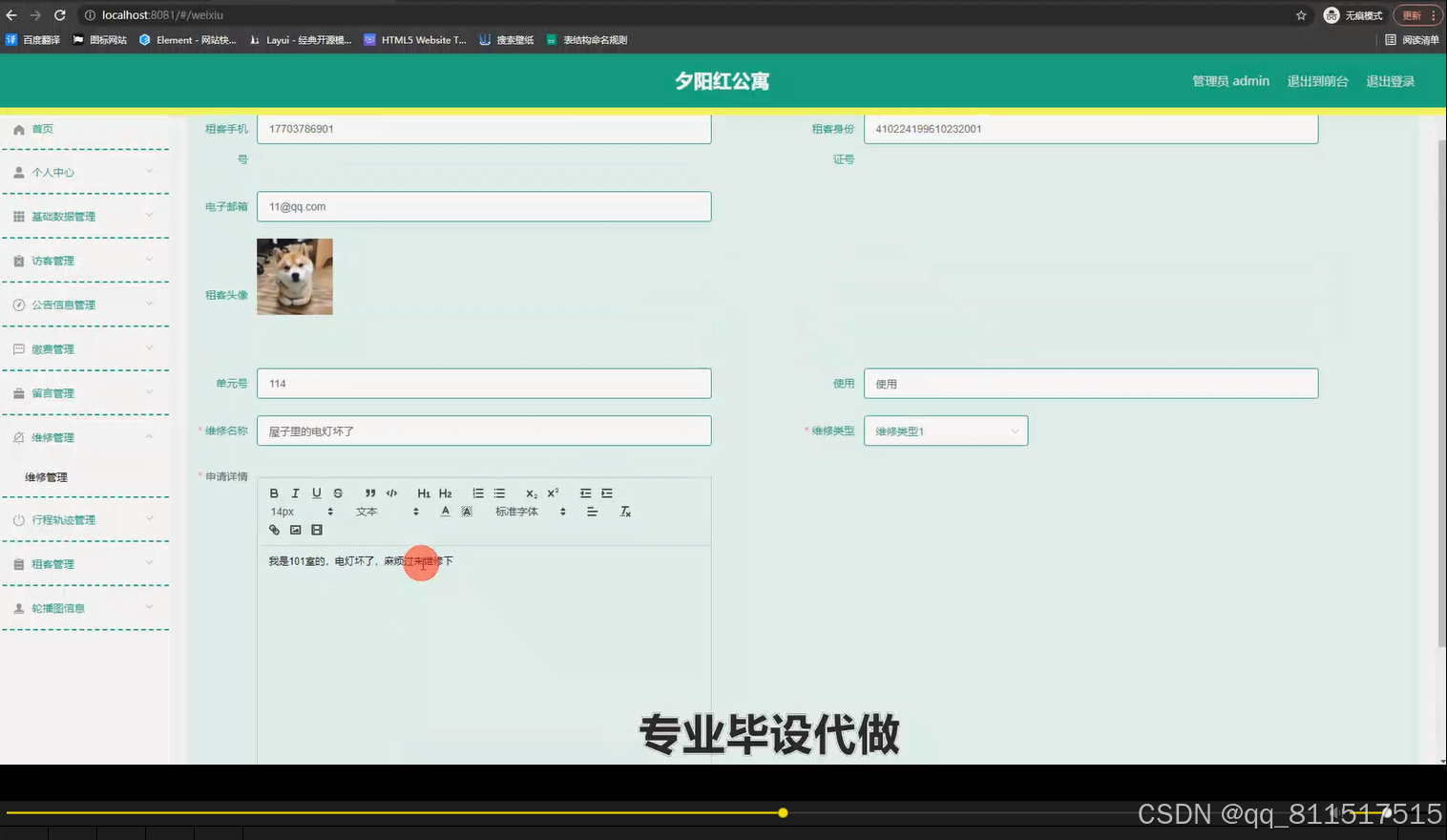Apply superscript formatting
This screenshot has width=1447, height=840.
[x=553, y=493]
